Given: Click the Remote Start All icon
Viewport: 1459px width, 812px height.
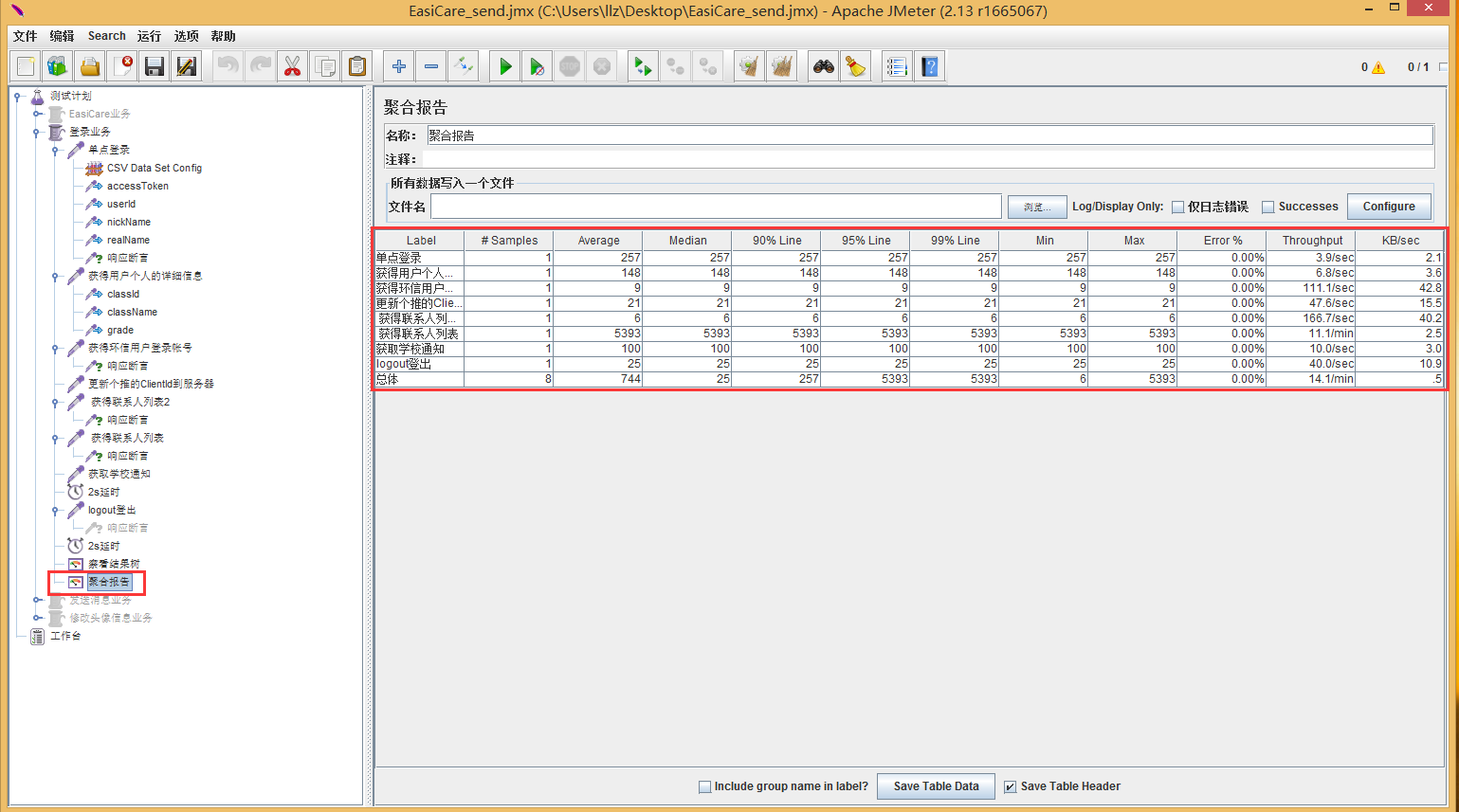Looking at the screenshot, I should (644, 66).
